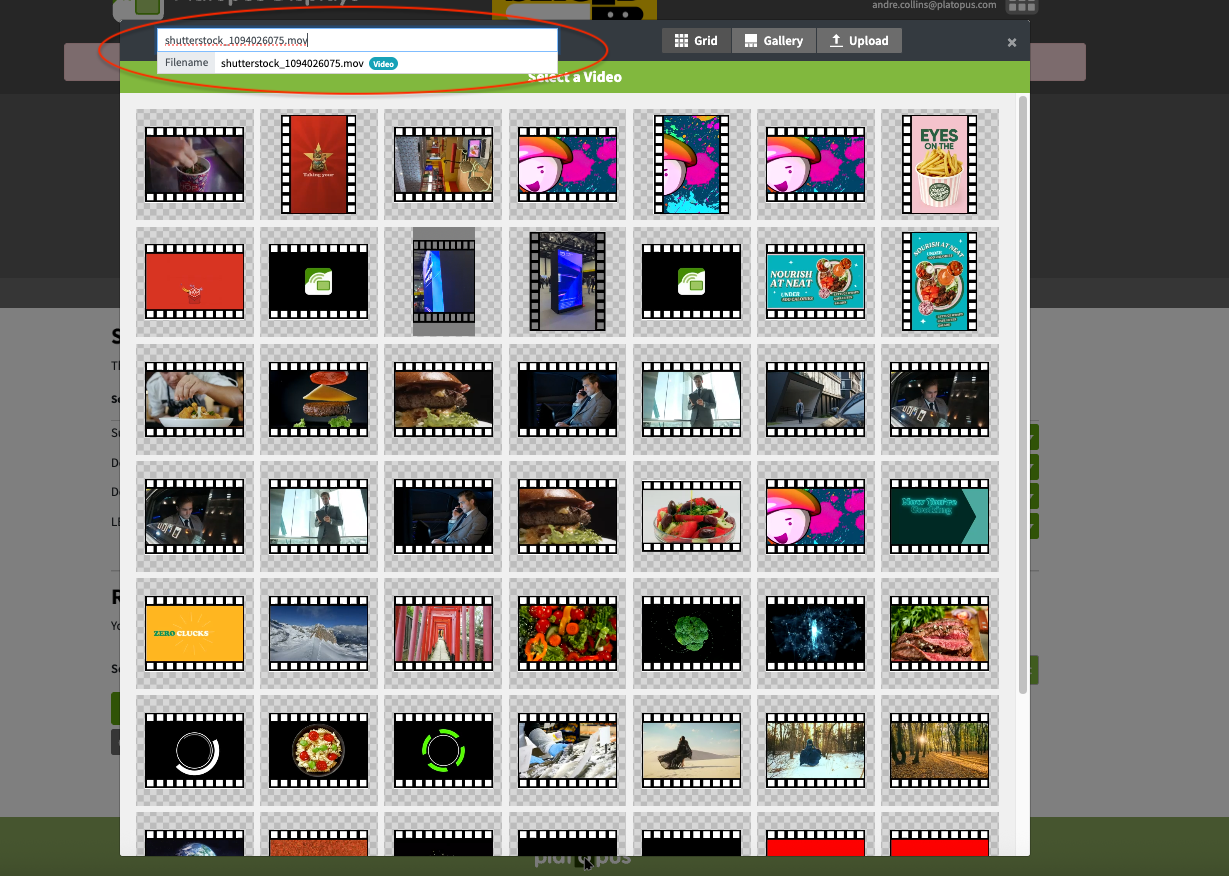
Task: Select the figure in snowy forest video
Action: tap(815, 750)
